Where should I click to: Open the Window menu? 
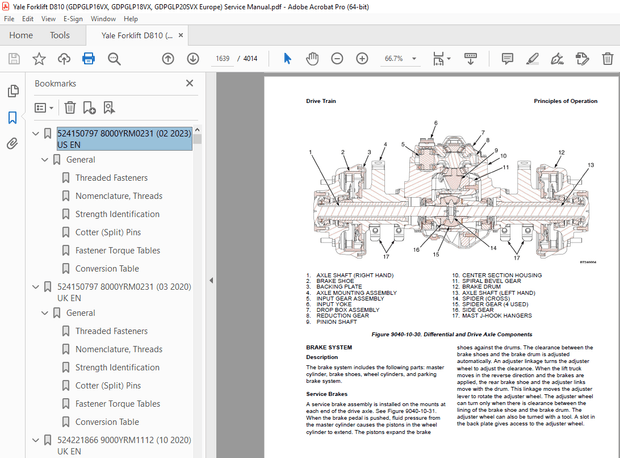coord(103,19)
